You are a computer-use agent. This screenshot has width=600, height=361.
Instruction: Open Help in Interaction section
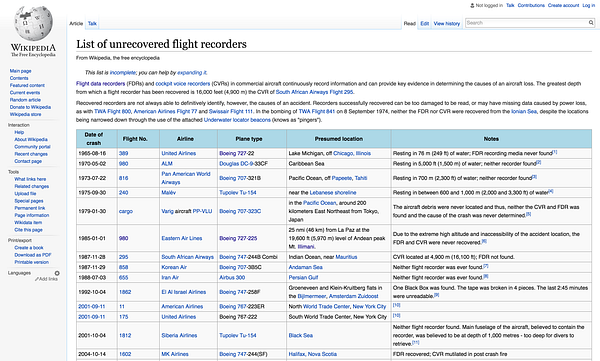[19, 132]
